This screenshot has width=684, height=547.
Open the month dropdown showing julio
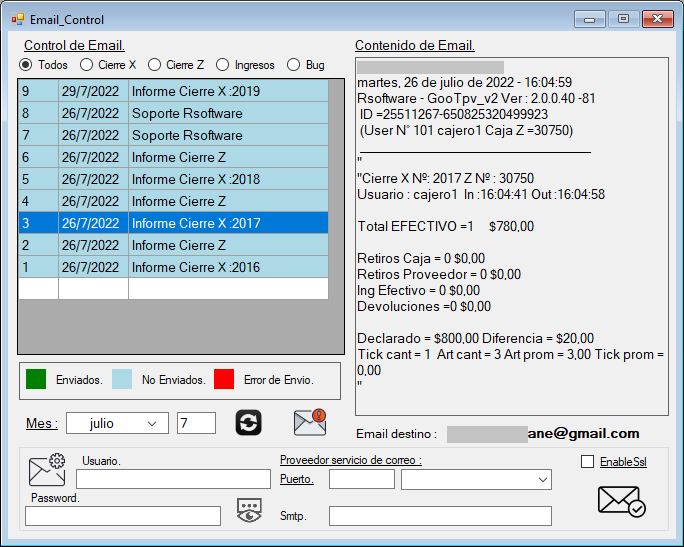[117, 424]
